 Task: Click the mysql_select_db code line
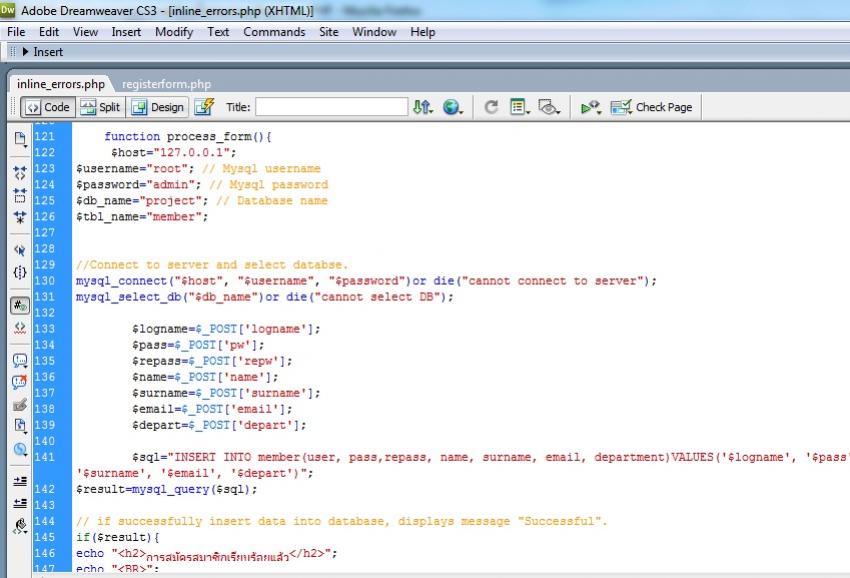point(265,297)
